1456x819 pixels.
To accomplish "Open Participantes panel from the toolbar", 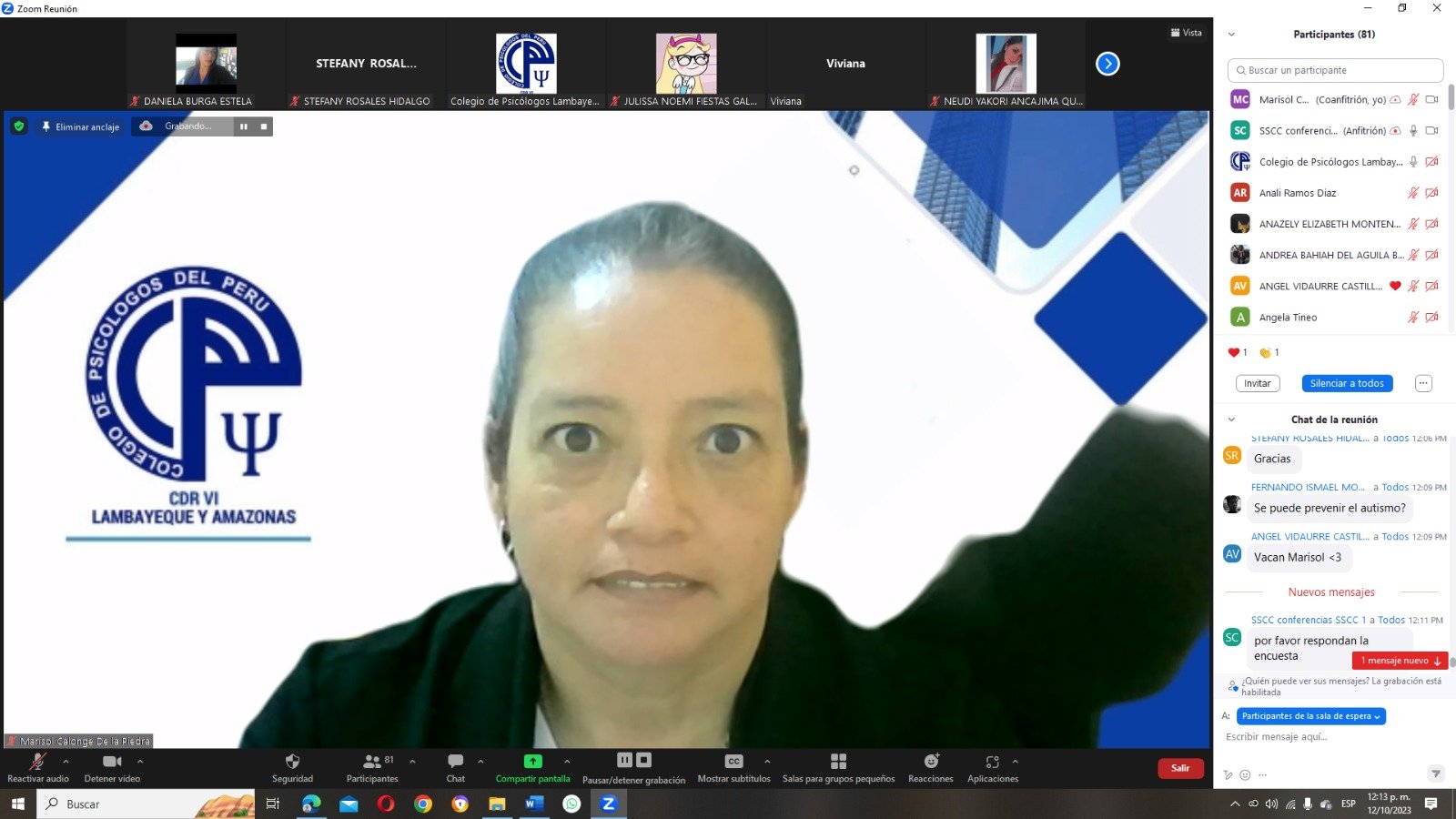I will pyautogui.click(x=371, y=762).
